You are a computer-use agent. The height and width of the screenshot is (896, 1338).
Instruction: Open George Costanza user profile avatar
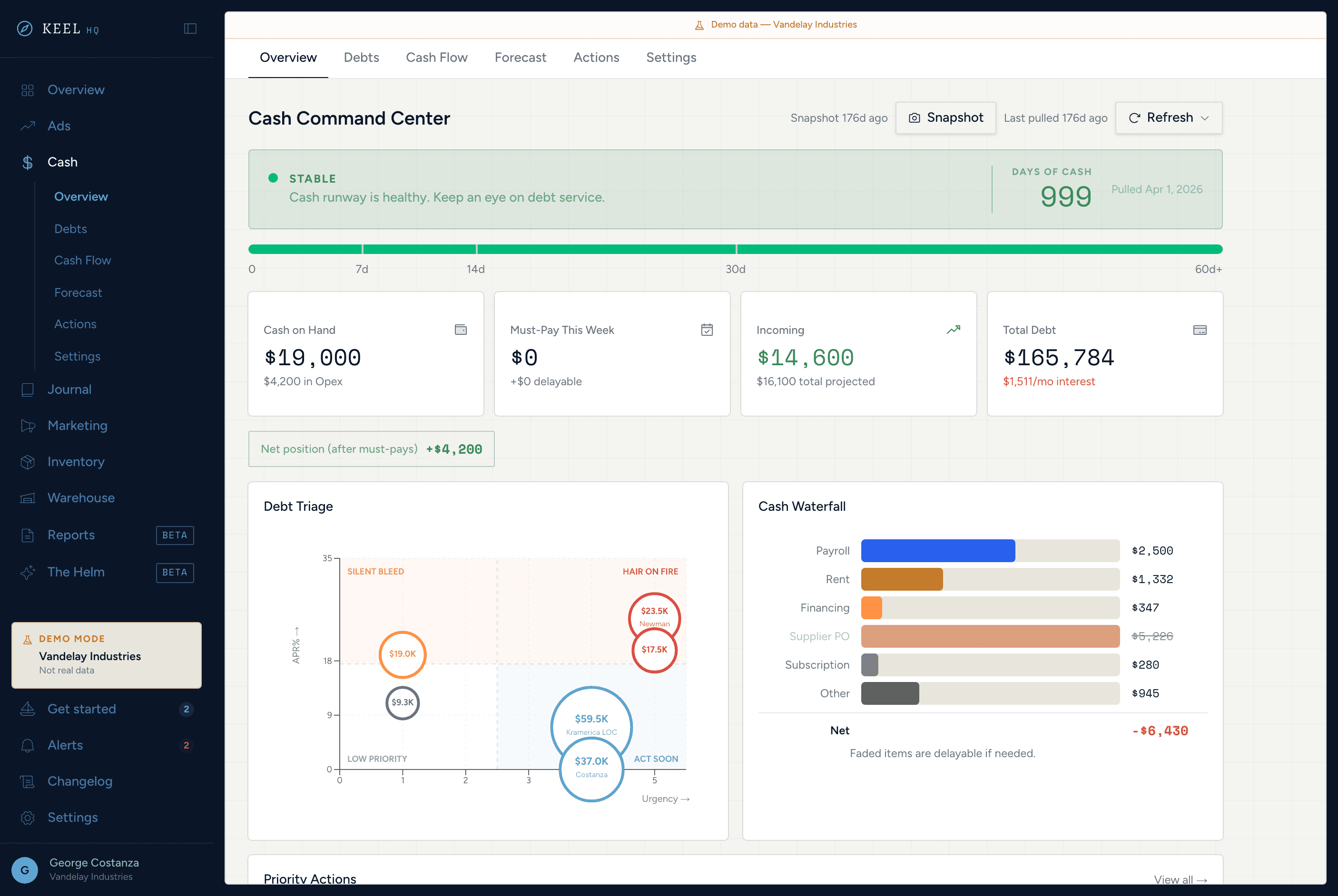[x=25, y=870]
